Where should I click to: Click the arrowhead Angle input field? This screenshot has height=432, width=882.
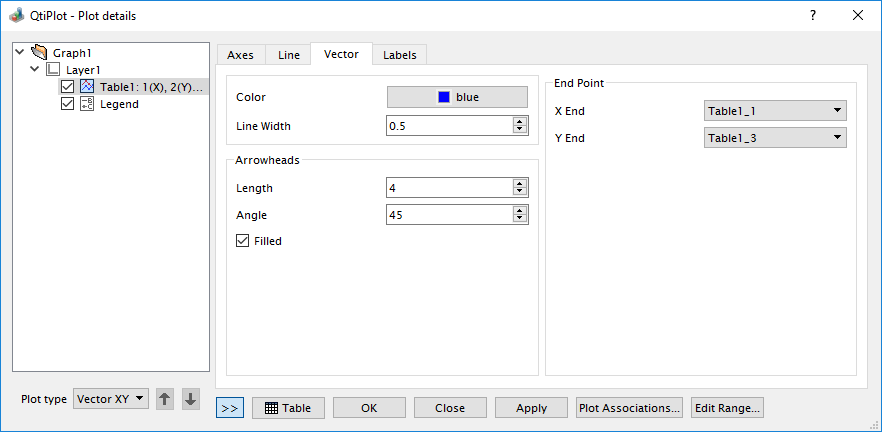pos(448,215)
